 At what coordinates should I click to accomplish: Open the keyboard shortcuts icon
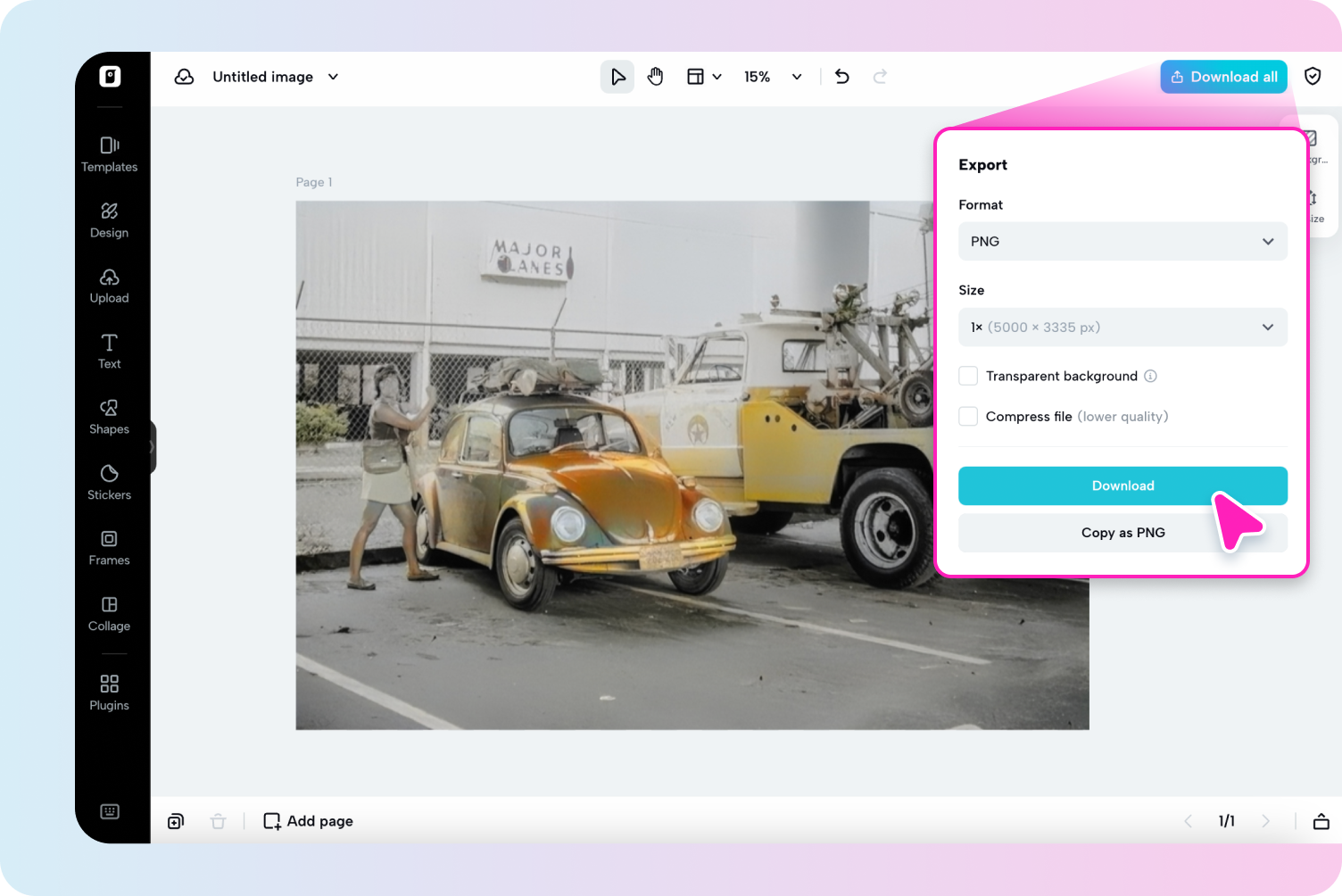[110, 811]
